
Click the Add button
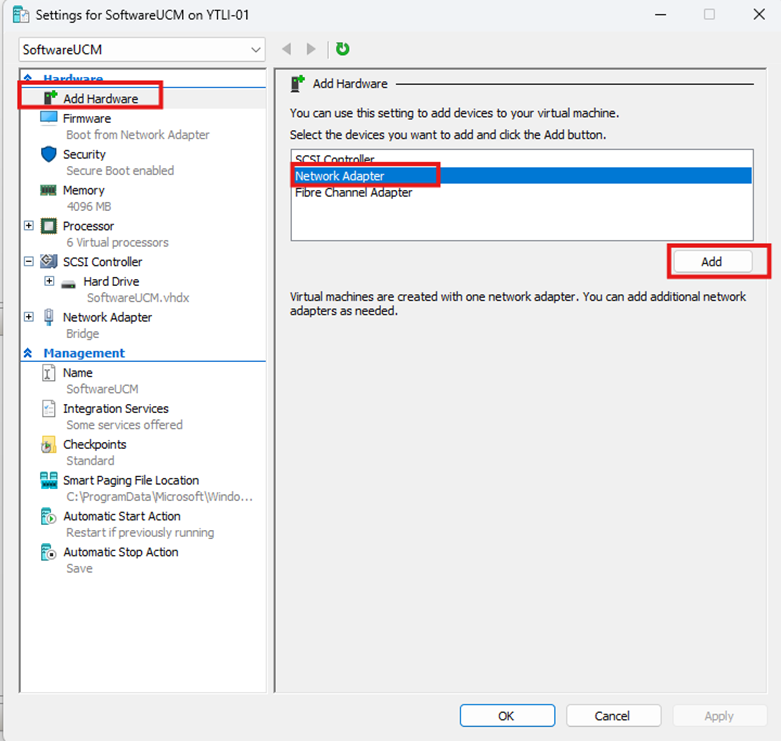pyautogui.click(x=712, y=261)
